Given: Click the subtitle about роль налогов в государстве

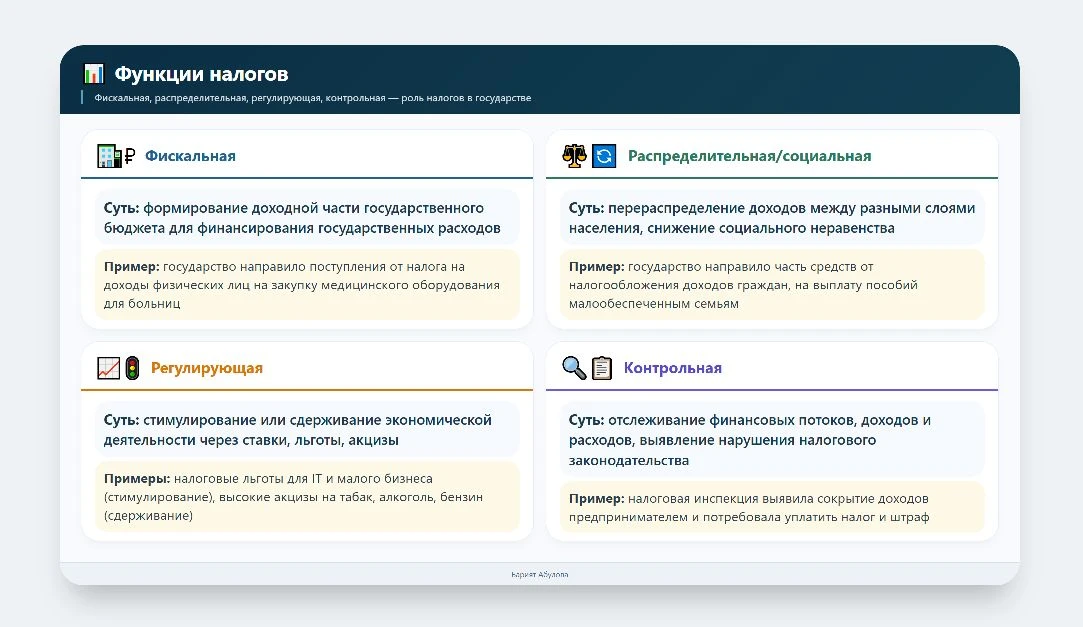Looking at the screenshot, I should pyautogui.click(x=313, y=98).
